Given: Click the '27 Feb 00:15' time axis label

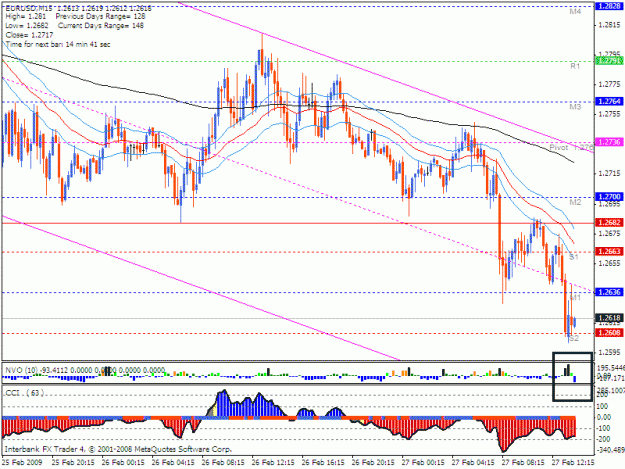Looking at the screenshot, I should pos(423,463).
